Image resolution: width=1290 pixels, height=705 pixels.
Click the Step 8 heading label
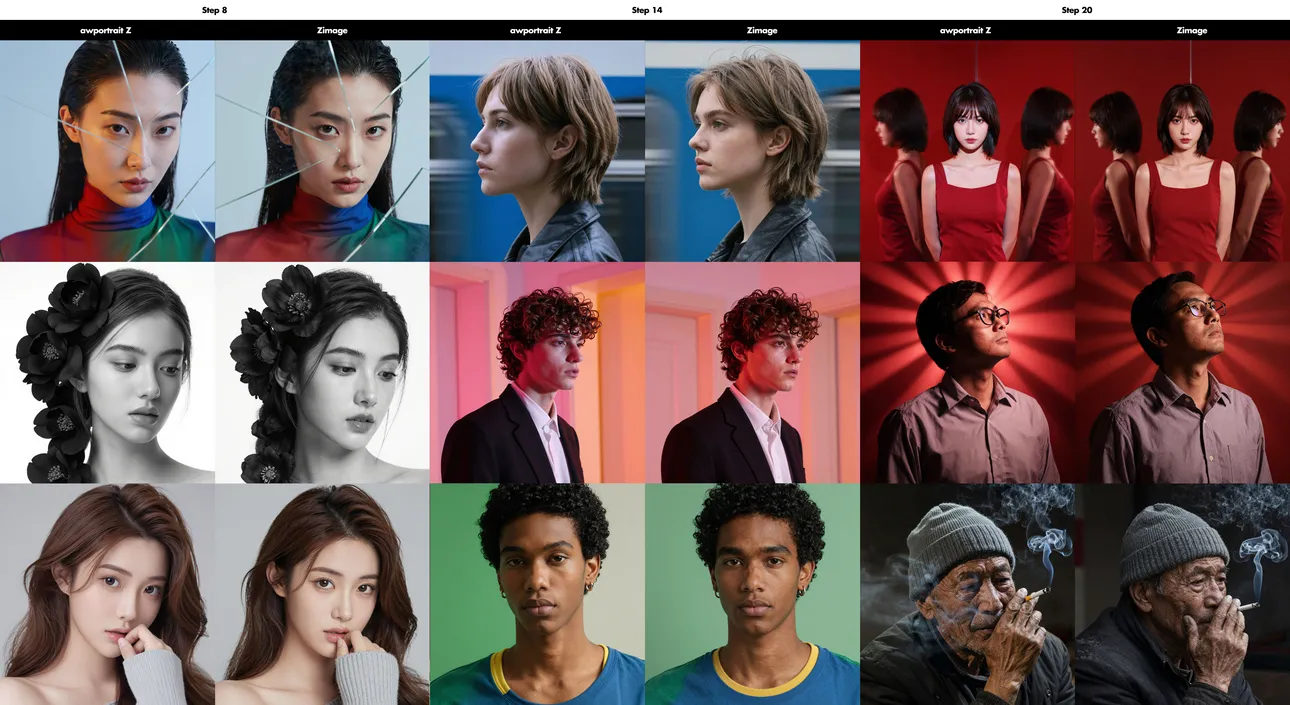pyautogui.click(x=214, y=10)
